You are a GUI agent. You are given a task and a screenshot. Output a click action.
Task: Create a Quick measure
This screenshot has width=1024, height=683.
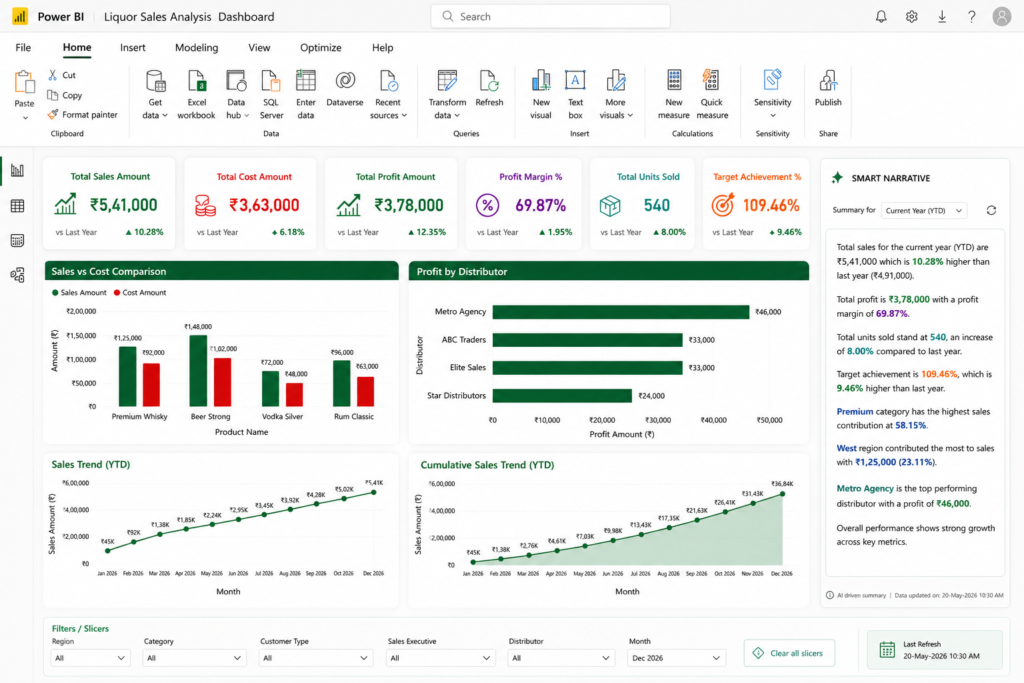pos(712,95)
